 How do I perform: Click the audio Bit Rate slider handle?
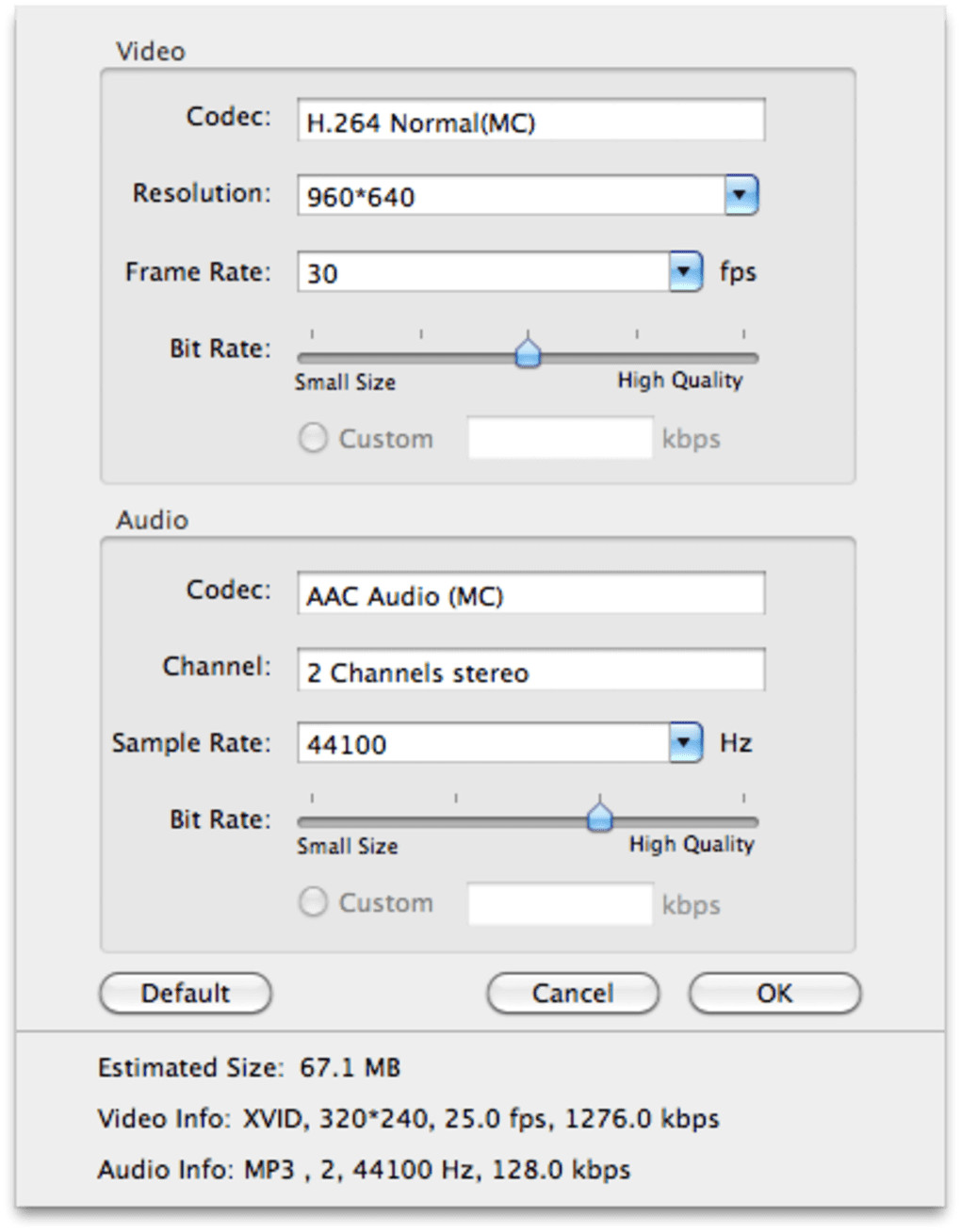pyautogui.click(x=599, y=816)
